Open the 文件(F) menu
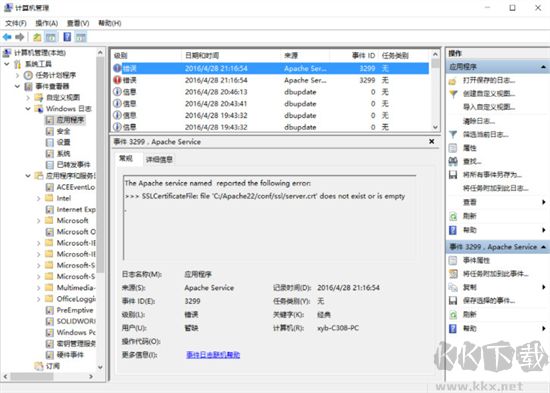The height and width of the screenshot is (393, 550). tap(16, 23)
